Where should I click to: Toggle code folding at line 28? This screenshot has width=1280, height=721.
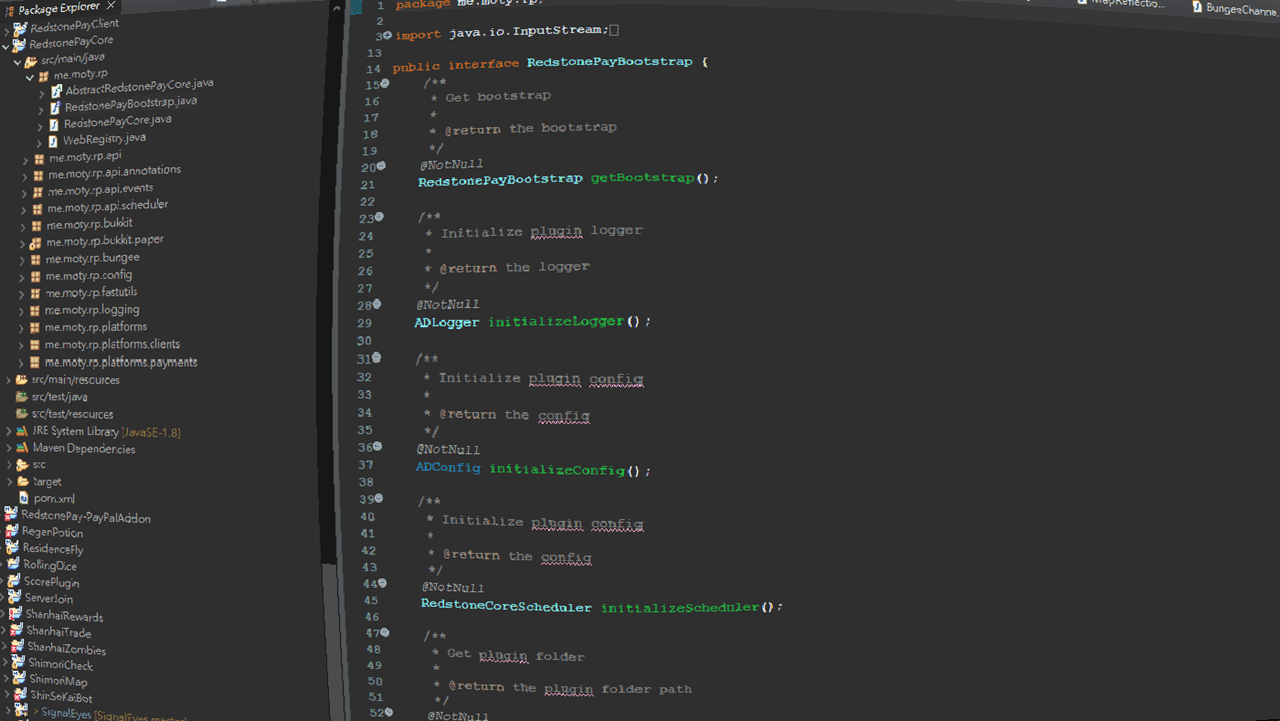(377, 304)
